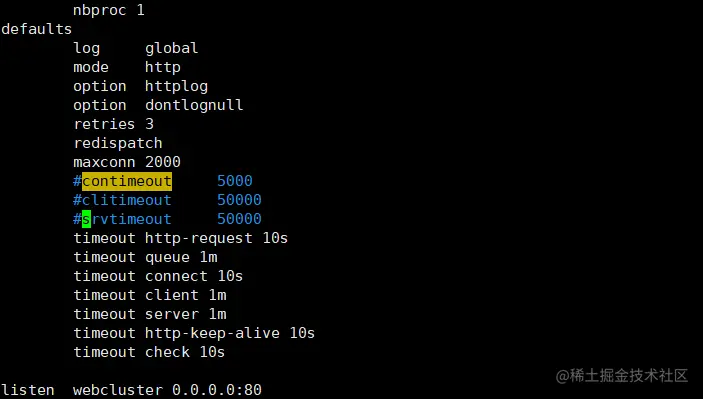The image size is (703, 399).
Task: Click the highlighted contimeout word
Action: coord(127,181)
